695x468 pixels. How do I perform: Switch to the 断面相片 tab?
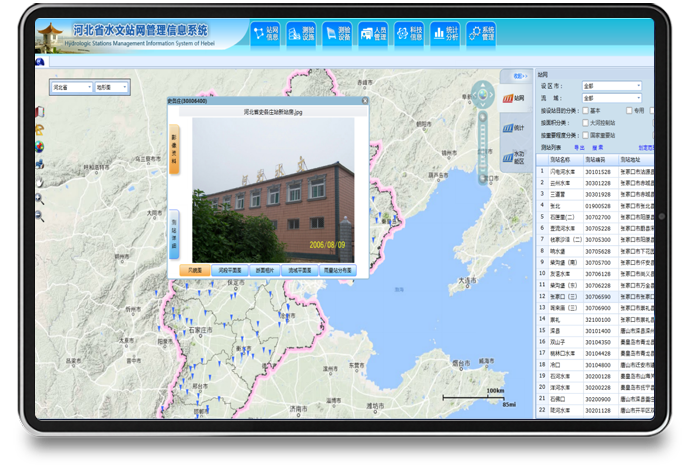(265, 269)
